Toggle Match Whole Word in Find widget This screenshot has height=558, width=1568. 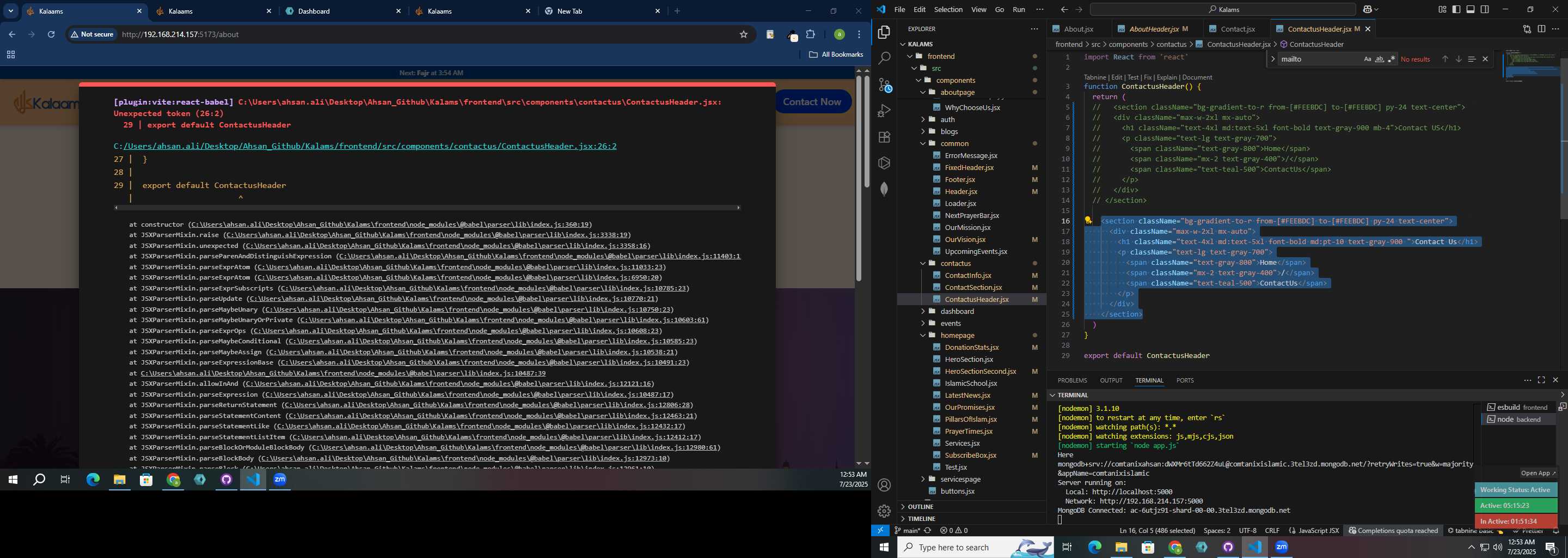point(1379,59)
